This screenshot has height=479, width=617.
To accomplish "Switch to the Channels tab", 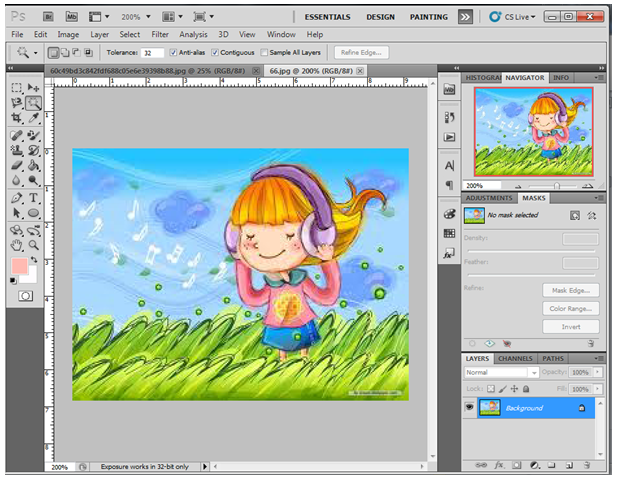I will (516, 358).
